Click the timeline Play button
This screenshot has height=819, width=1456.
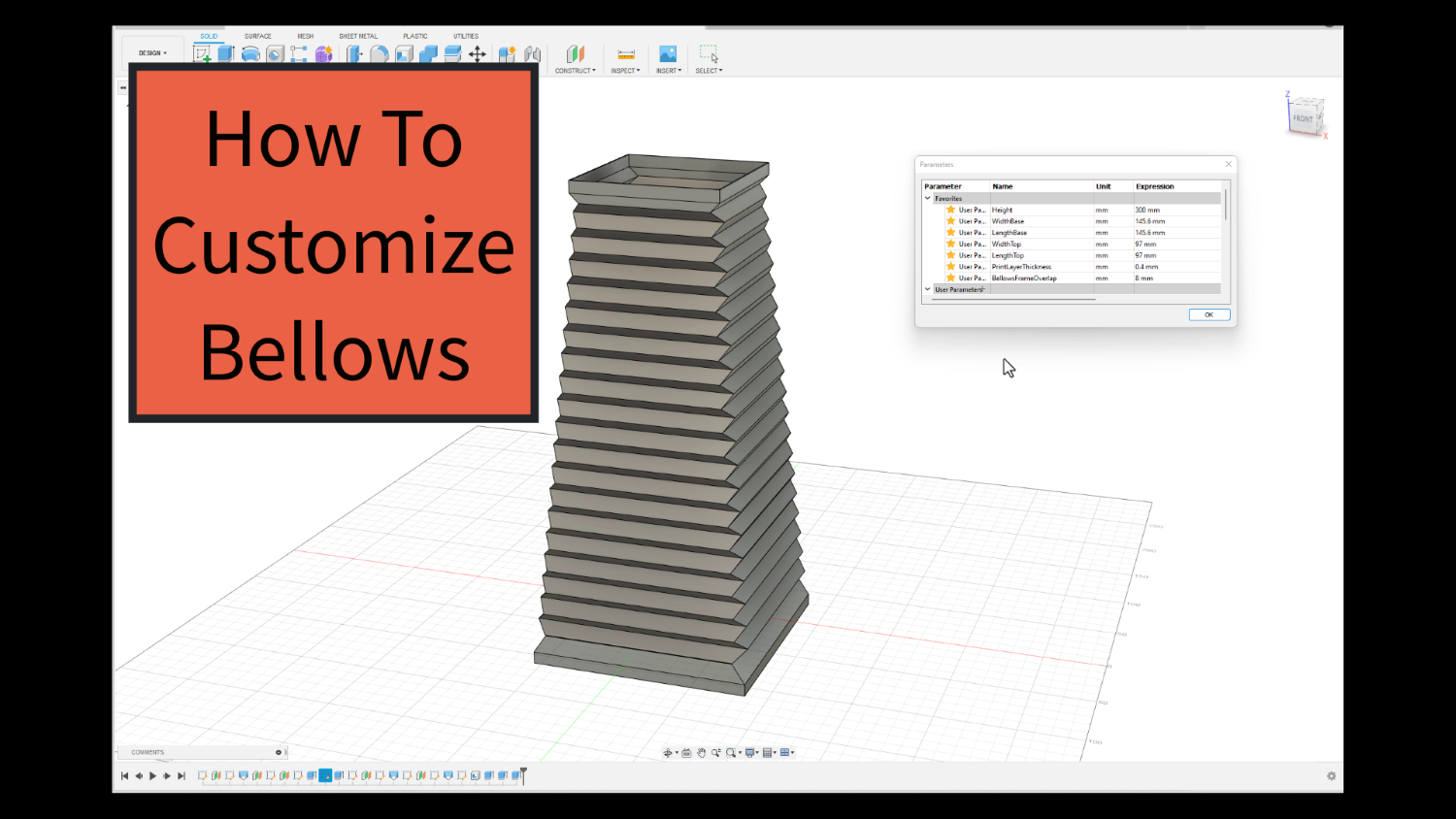152,776
